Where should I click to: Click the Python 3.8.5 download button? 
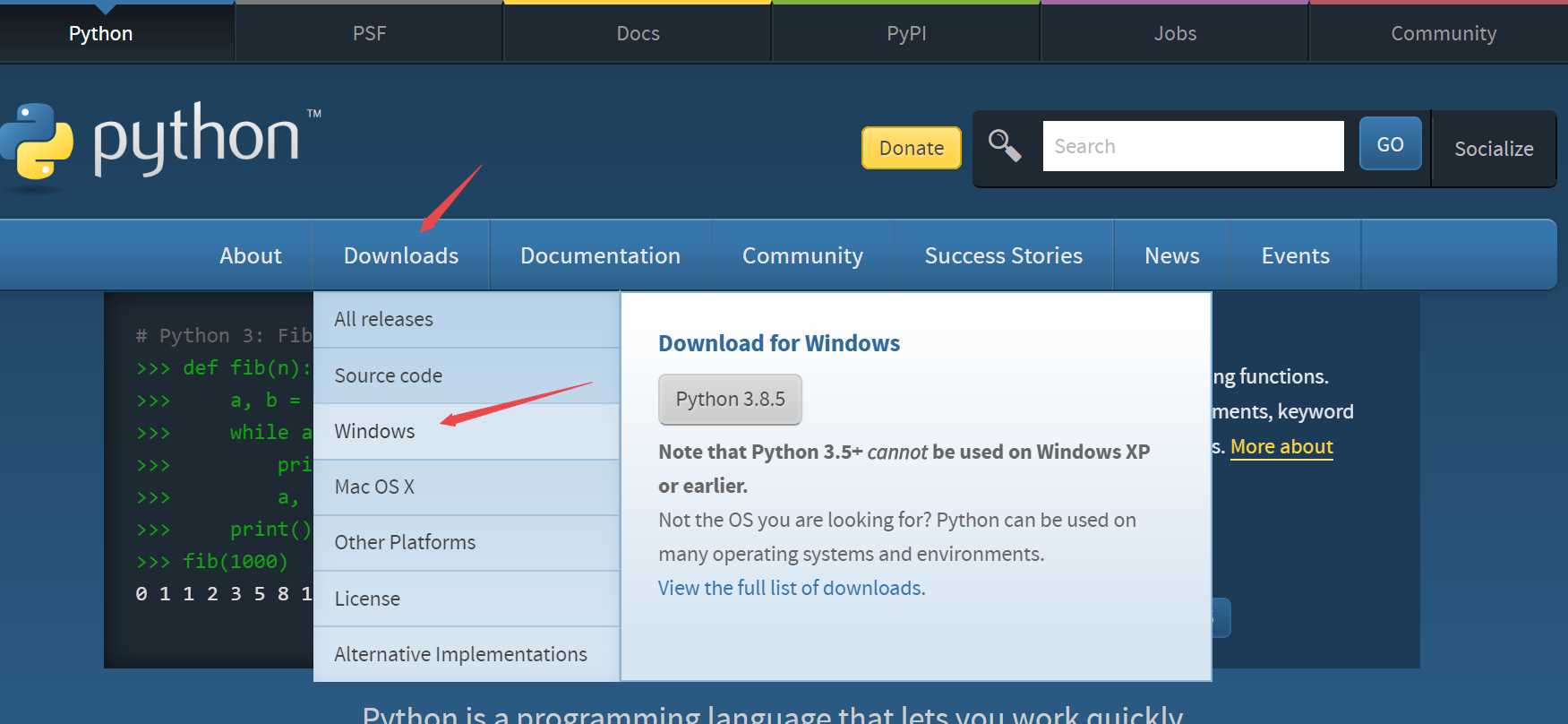pos(730,399)
